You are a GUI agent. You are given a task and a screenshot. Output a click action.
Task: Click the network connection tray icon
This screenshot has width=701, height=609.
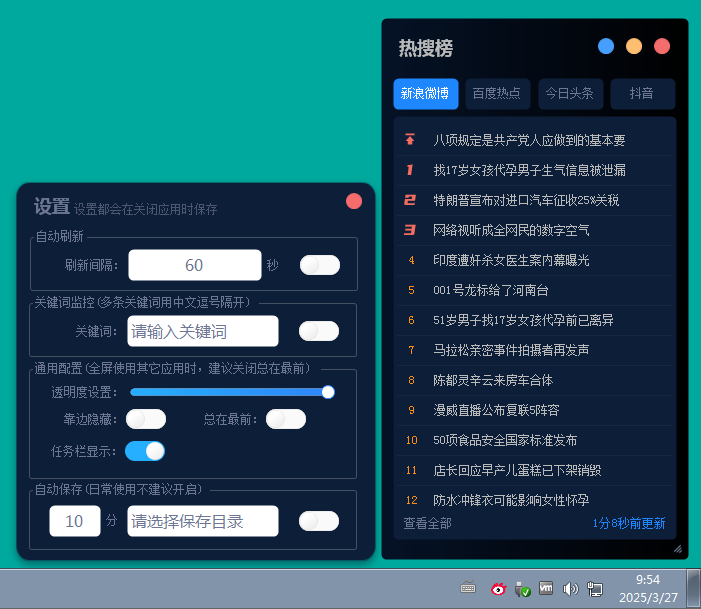595,589
